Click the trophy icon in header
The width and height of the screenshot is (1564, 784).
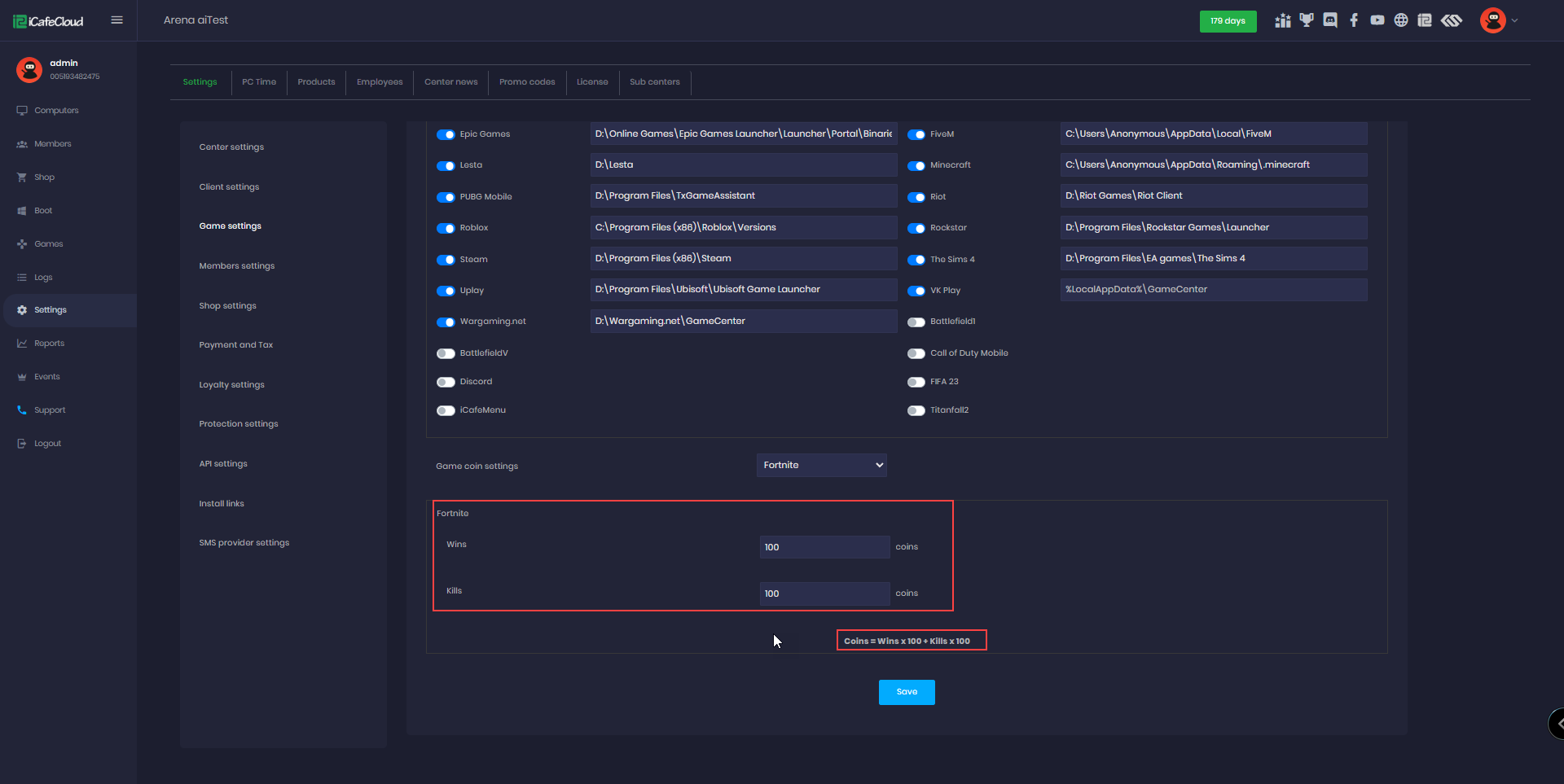[x=1307, y=20]
